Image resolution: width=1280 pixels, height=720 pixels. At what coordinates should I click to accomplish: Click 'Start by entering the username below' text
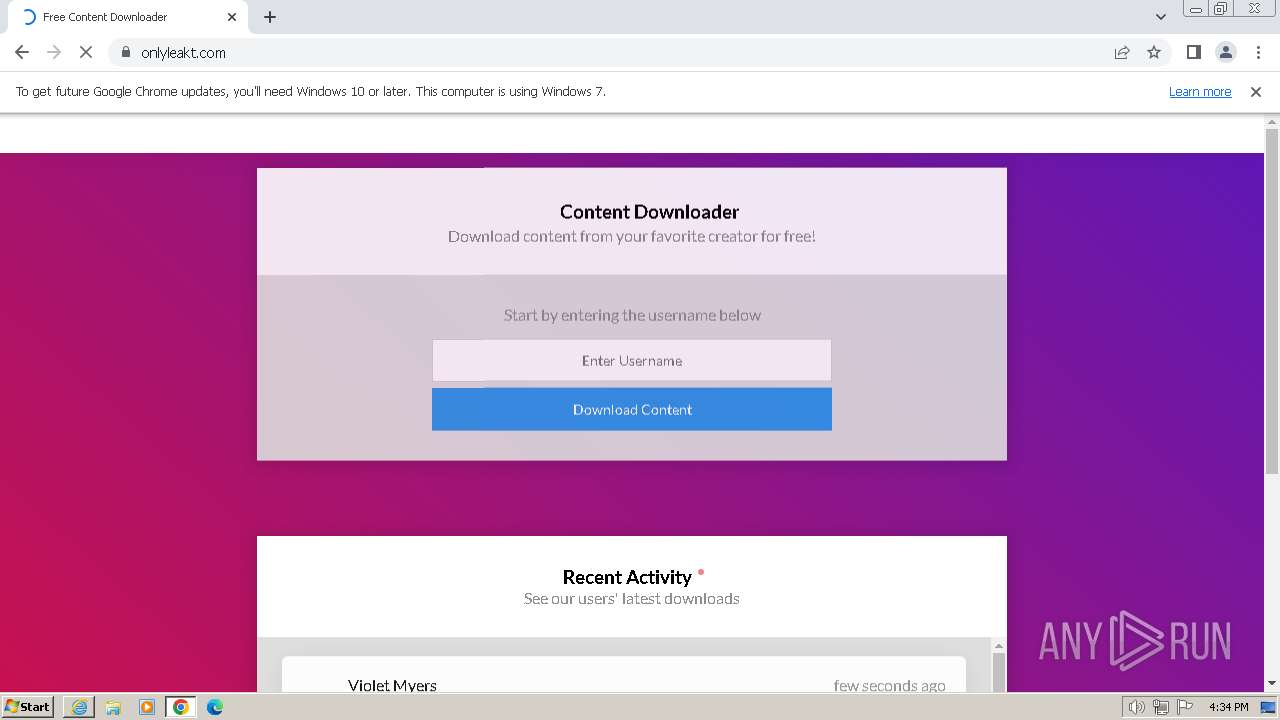pos(632,315)
